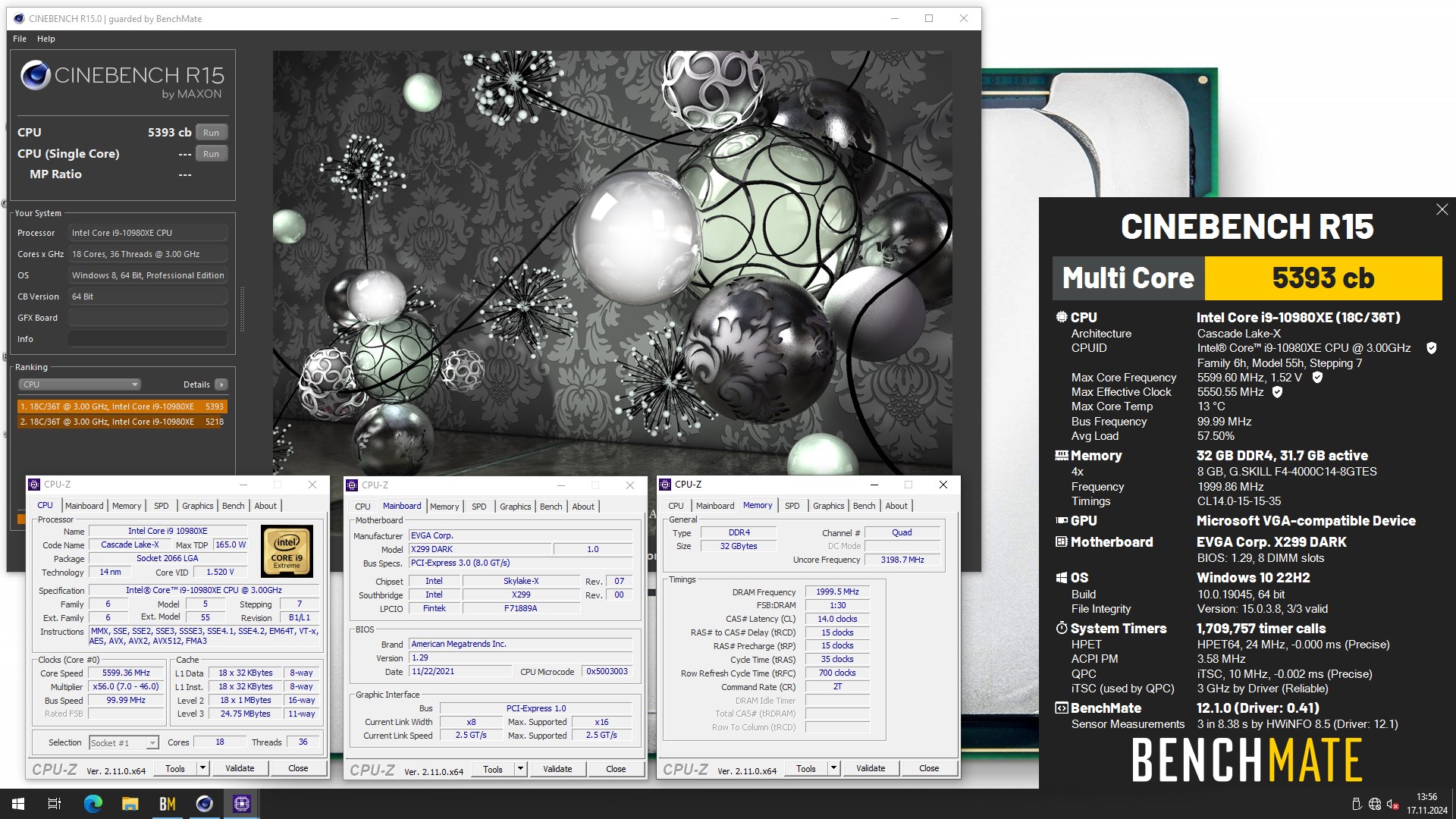Select Memory tab in middle CPU-Z
This screenshot has height=819, width=1456.
(x=444, y=507)
